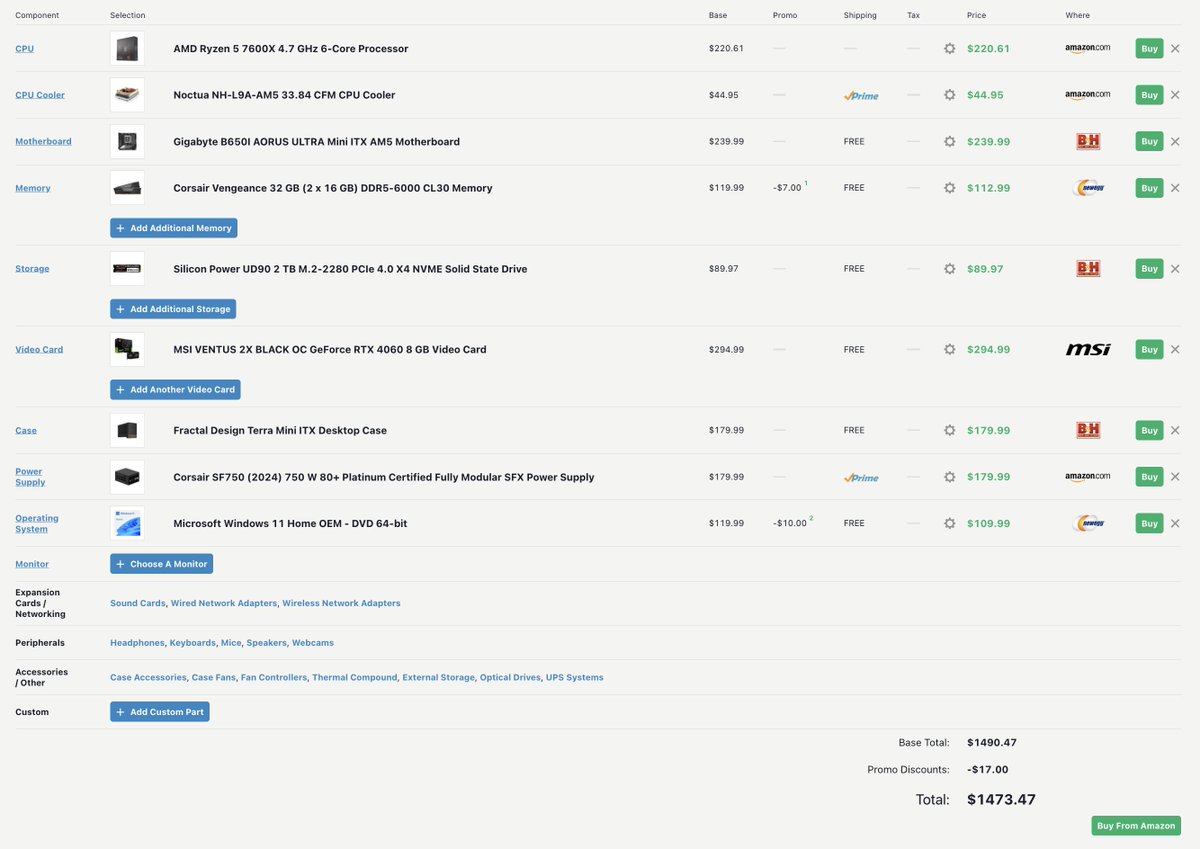The height and width of the screenshot is (849, 1200).
Task: Remove the Noctua cooler with X icon
Action: point(1175,95)
